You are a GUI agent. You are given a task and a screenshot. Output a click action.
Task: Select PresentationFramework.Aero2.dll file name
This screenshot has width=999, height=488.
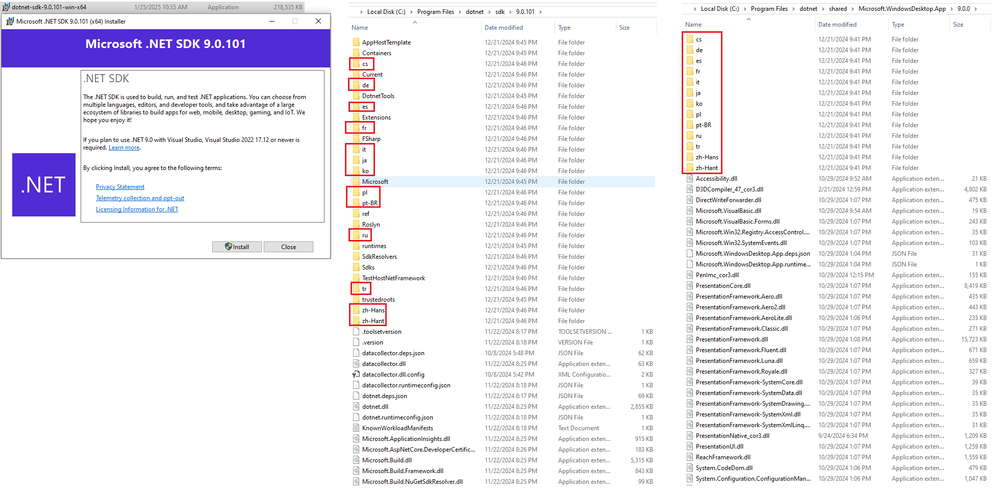[739, 307]
